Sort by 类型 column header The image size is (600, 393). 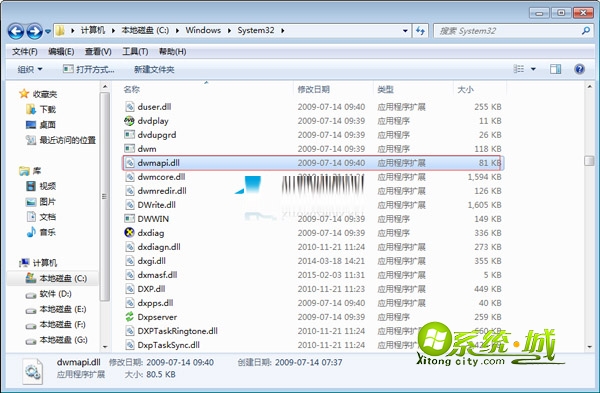pyautogui.click(x=385, y=89)
